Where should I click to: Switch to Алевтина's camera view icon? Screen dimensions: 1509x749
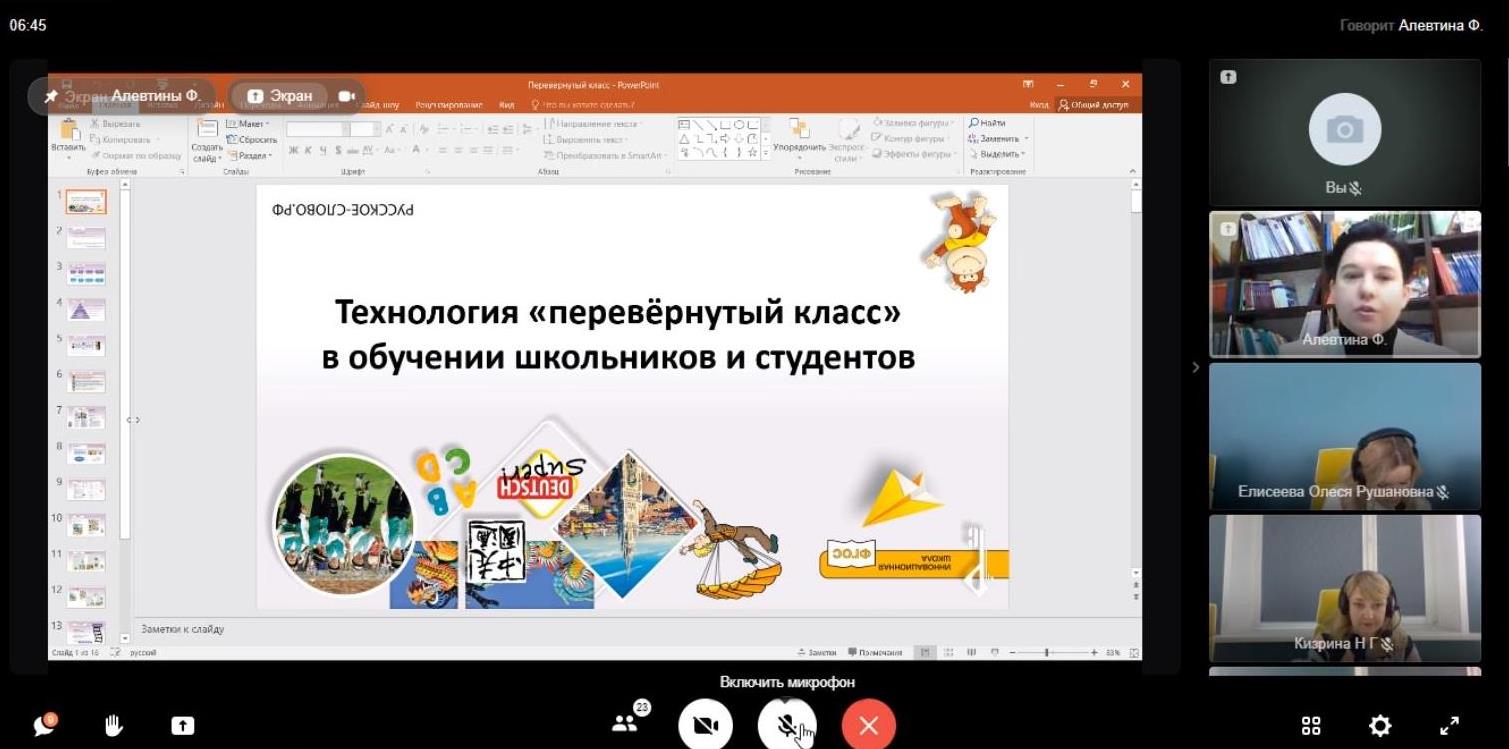pos(347,96)
